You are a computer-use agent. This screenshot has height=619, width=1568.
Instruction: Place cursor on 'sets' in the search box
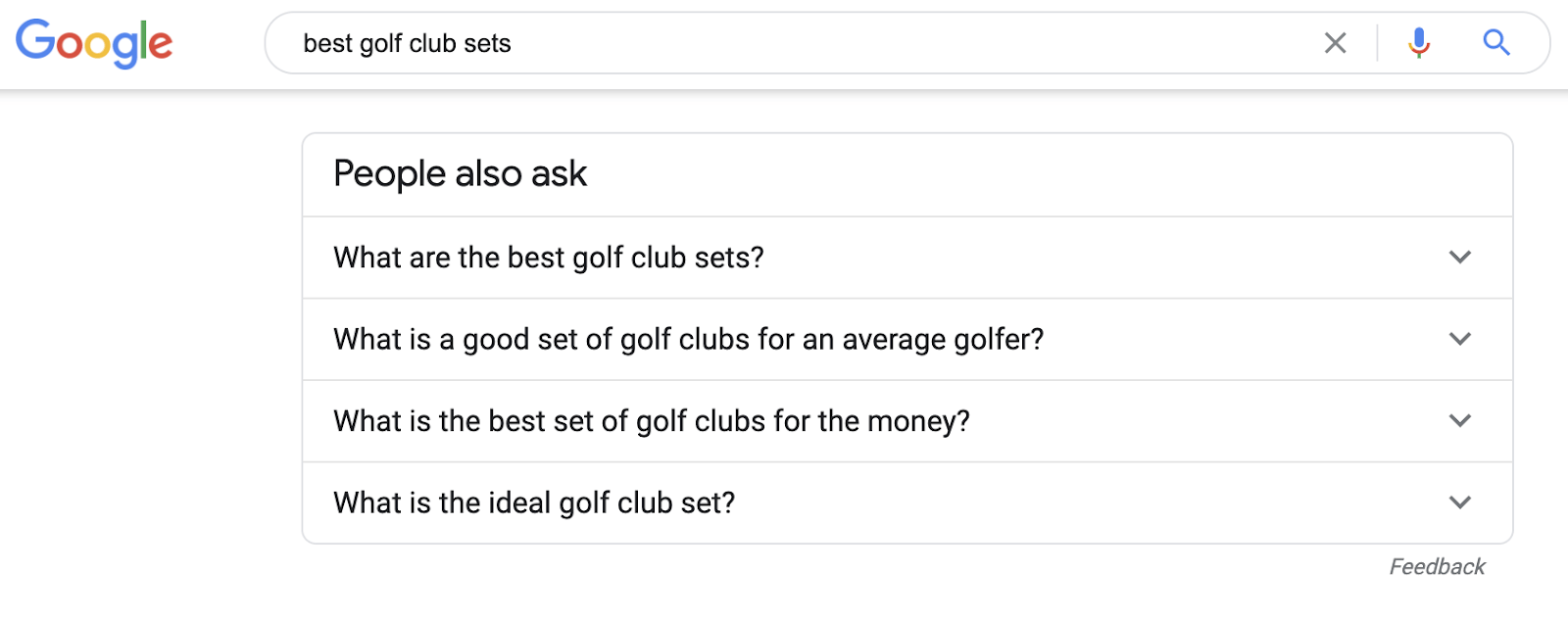click(487, 44)
